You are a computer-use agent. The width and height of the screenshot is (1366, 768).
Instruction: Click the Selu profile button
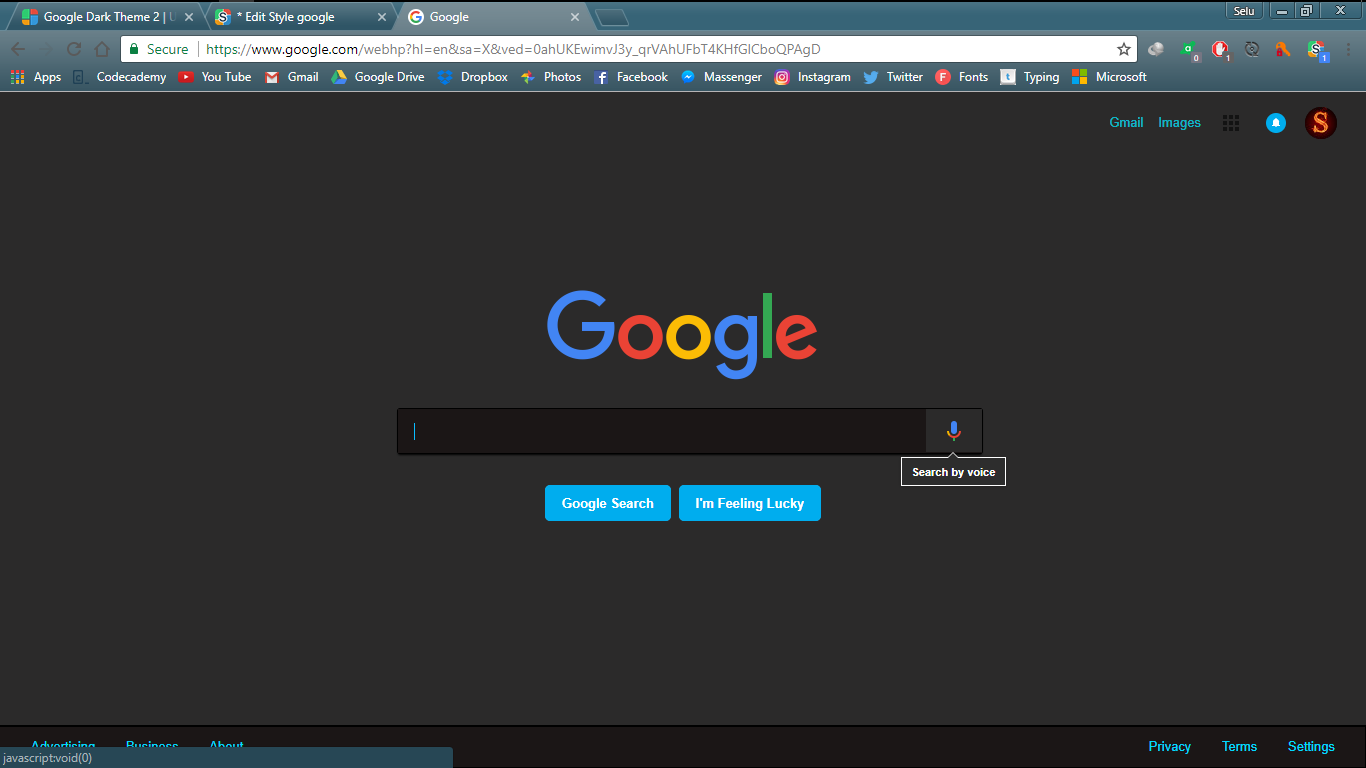[x=1244, y=10]
